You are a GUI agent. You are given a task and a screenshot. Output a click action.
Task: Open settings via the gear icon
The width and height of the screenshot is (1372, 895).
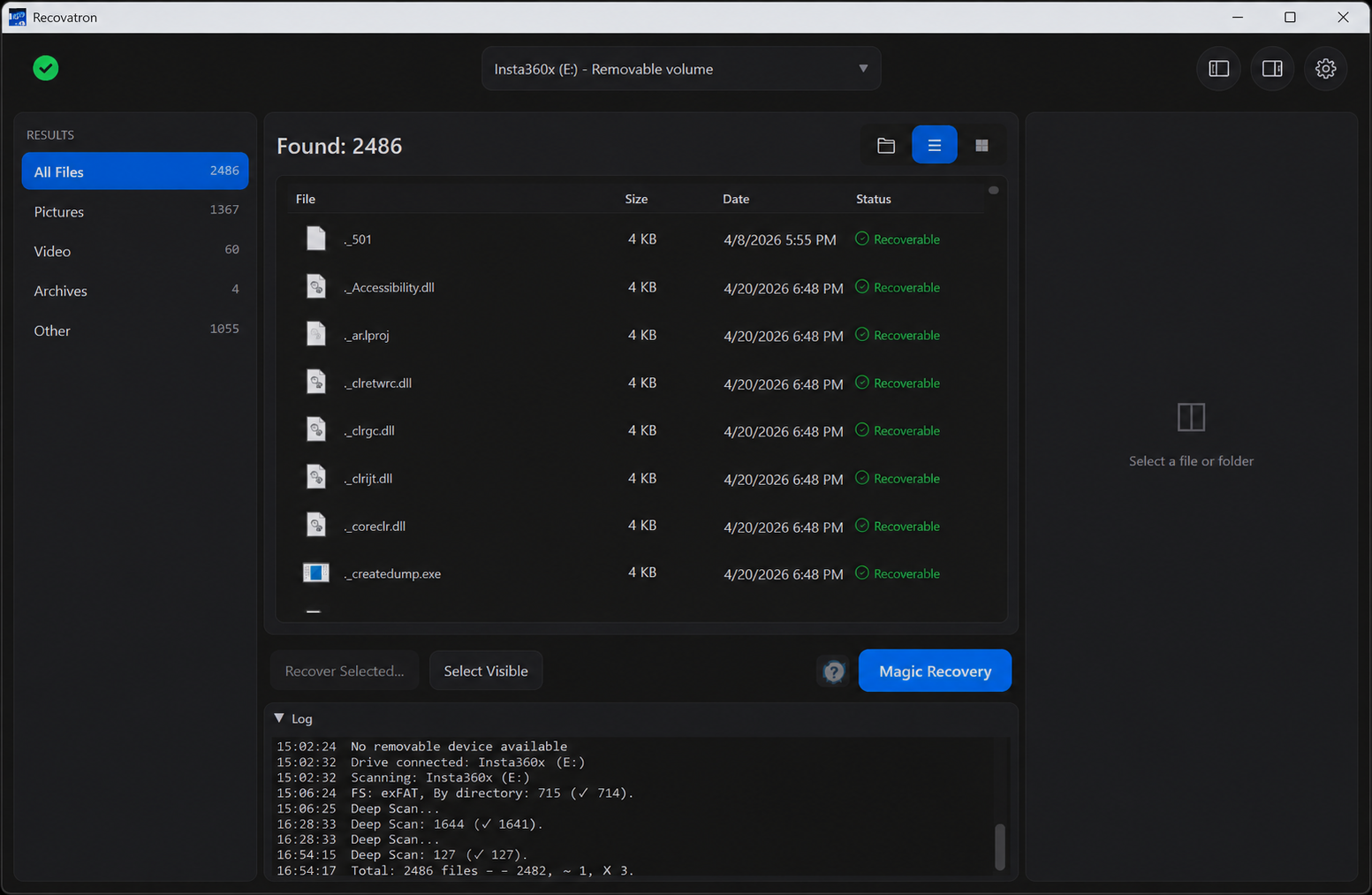pos(1325,68)
